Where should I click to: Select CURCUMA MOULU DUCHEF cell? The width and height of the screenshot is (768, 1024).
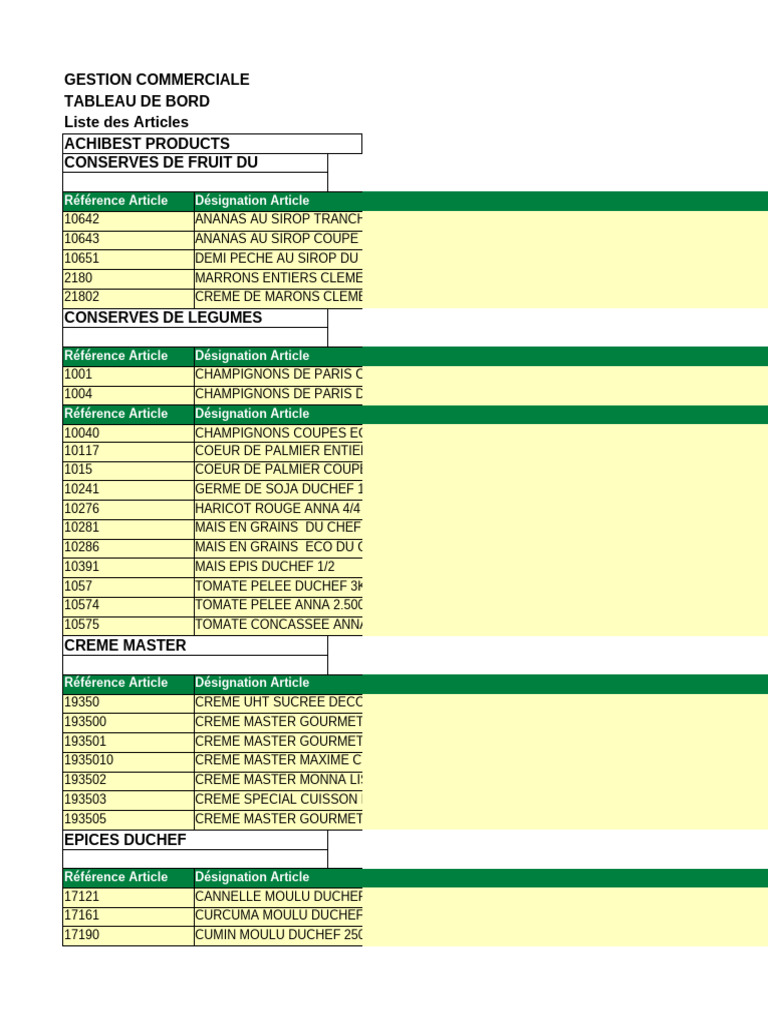pos(278,917)
